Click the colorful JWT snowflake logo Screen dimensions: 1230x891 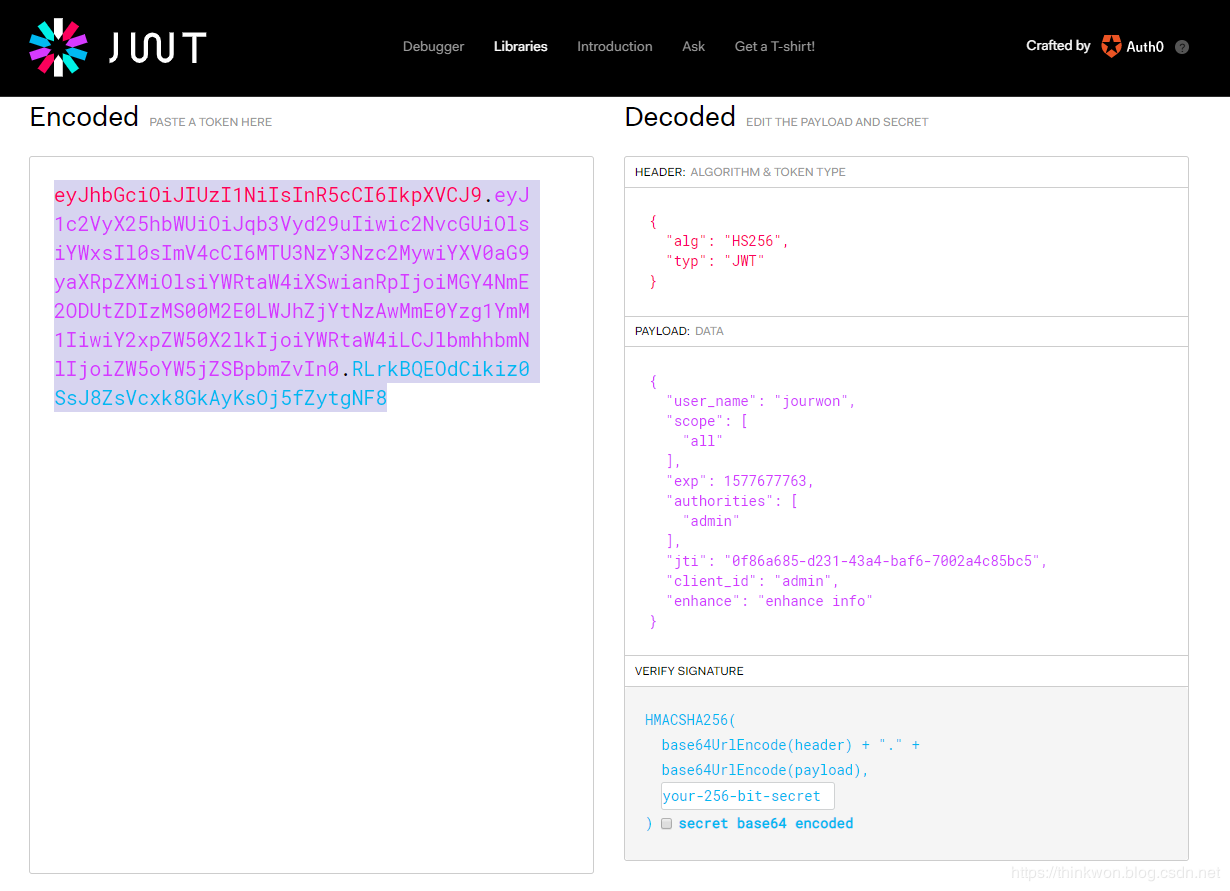[57, 47]
